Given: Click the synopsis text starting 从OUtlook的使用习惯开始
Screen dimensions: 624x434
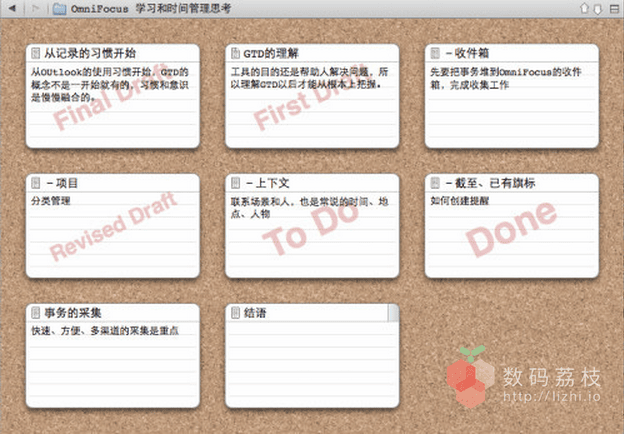Looking at the screenshot, I should tap(110, 85).
